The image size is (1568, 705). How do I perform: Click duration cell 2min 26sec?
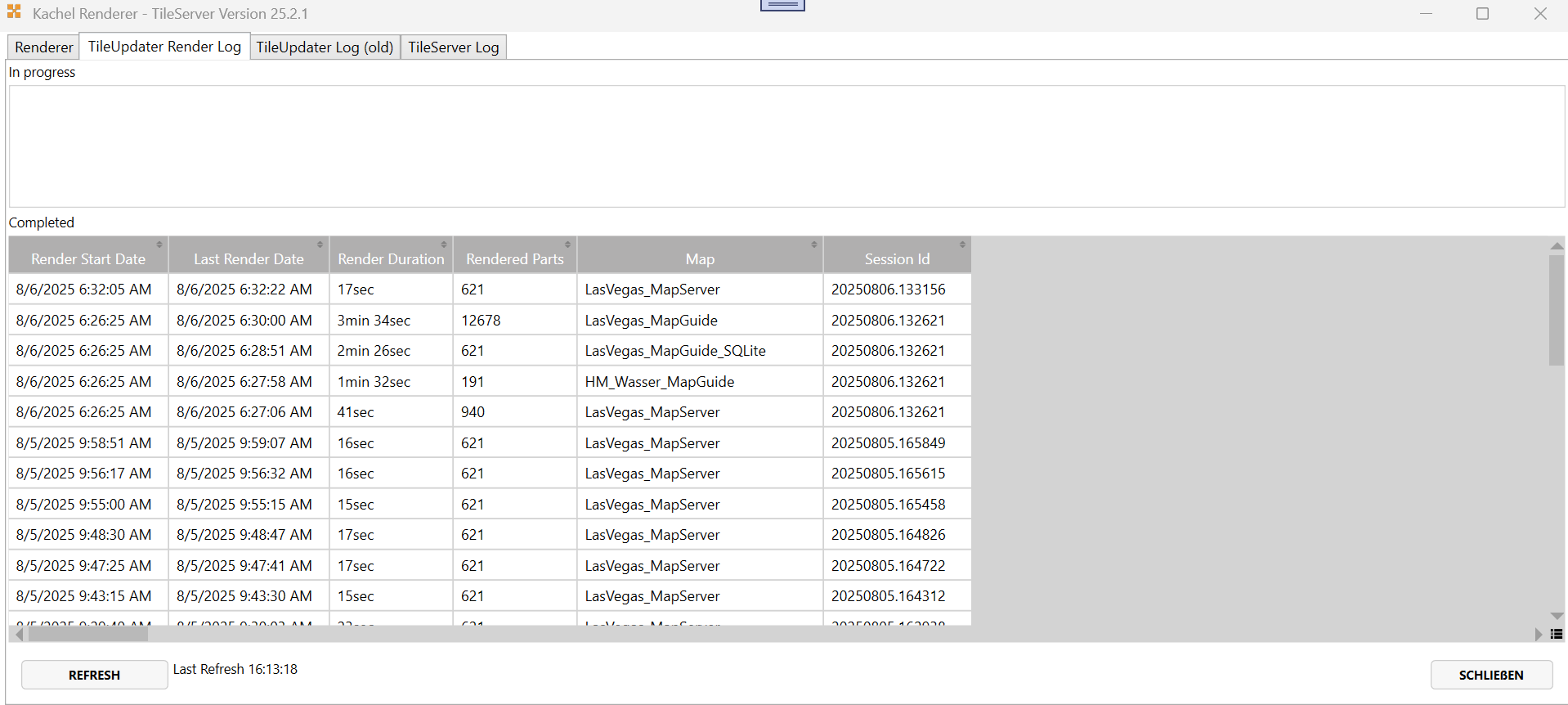(x=391, y=351)
